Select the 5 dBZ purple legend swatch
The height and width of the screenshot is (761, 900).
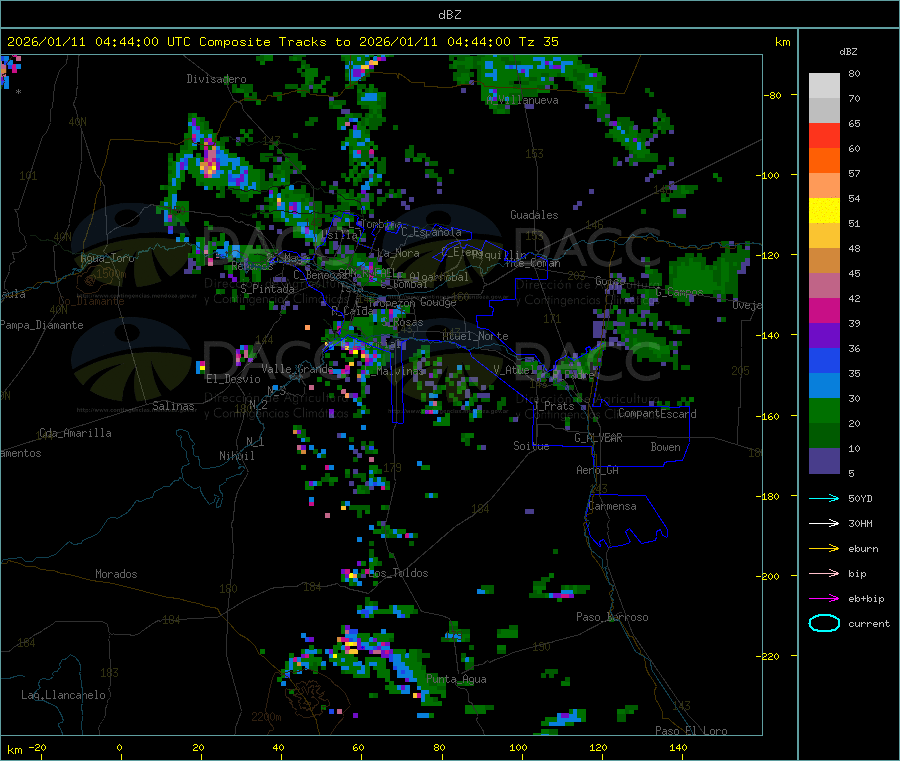coord(824,461)
